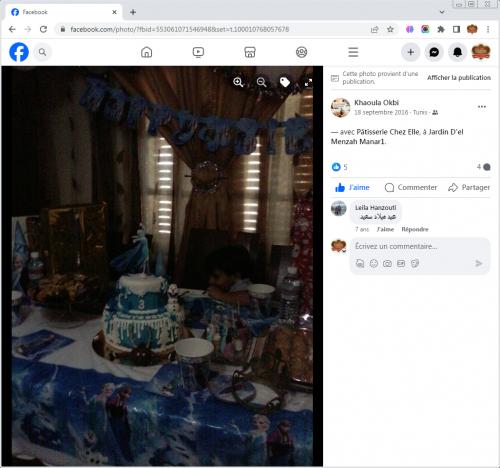Open the Marketplace icon
The image size is (500, 468).
click(x=250, y=52)
